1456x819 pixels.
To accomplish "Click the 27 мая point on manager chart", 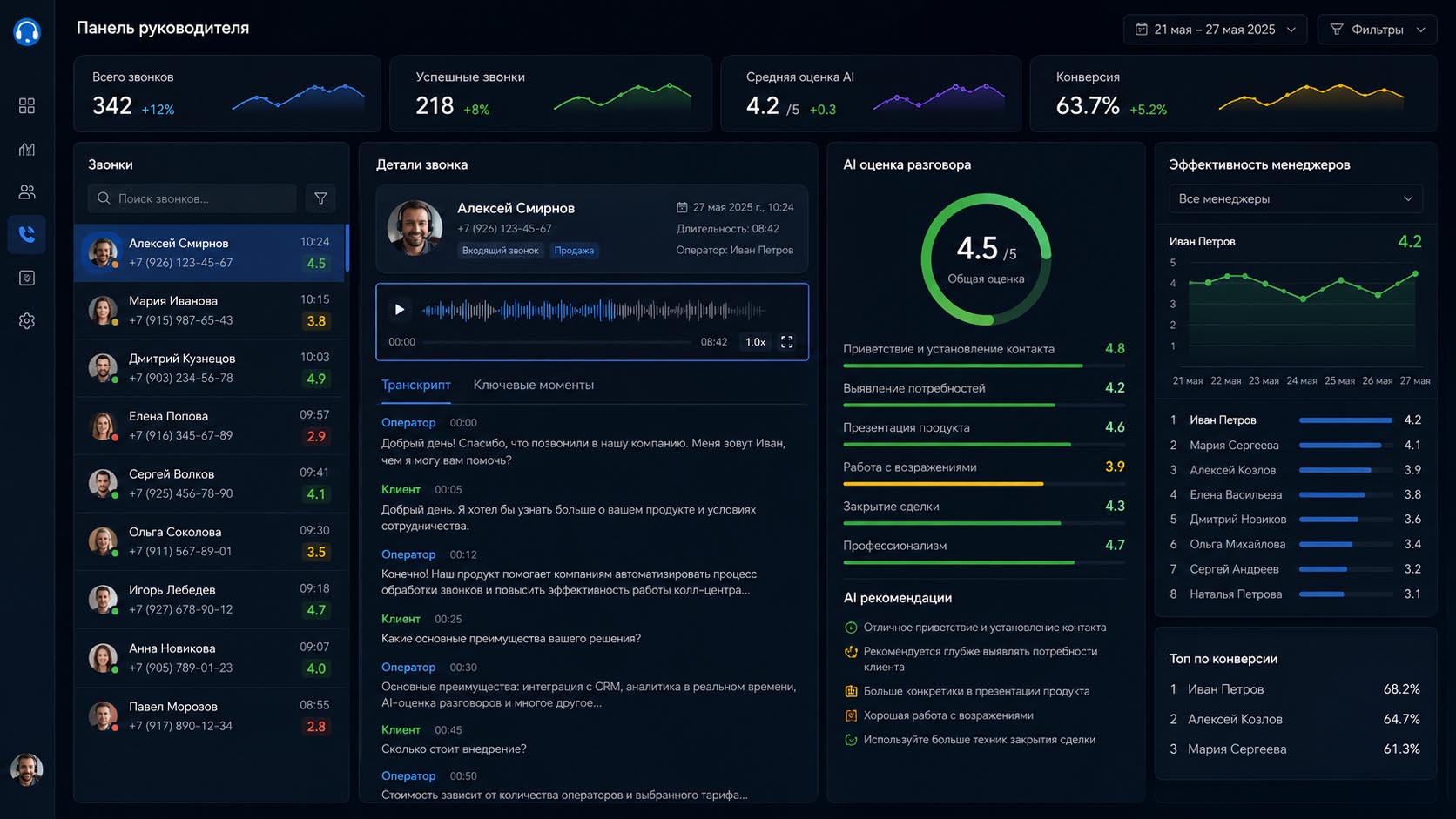I will click(x=1415, y=273).
